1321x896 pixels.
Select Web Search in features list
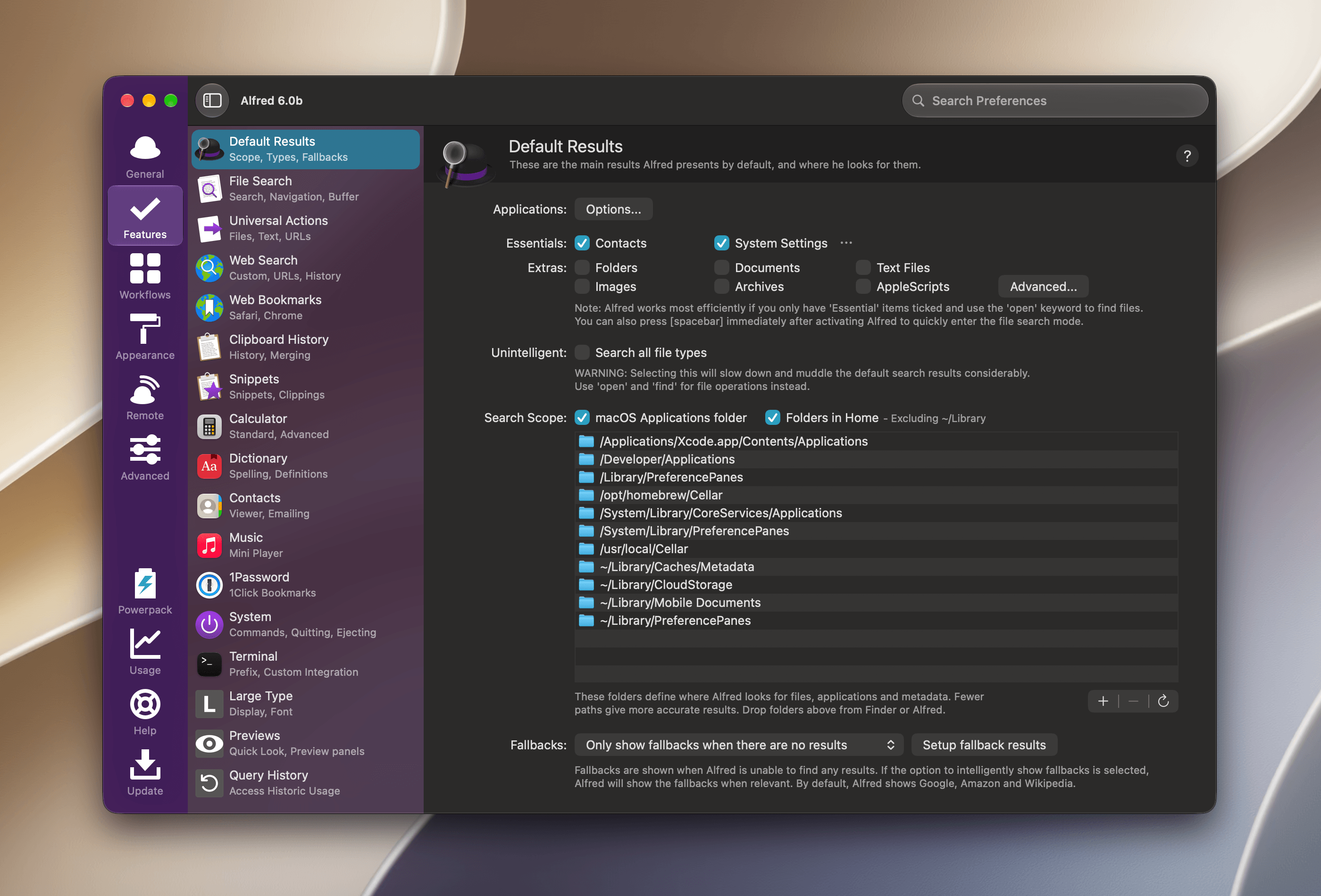[306, 267]
